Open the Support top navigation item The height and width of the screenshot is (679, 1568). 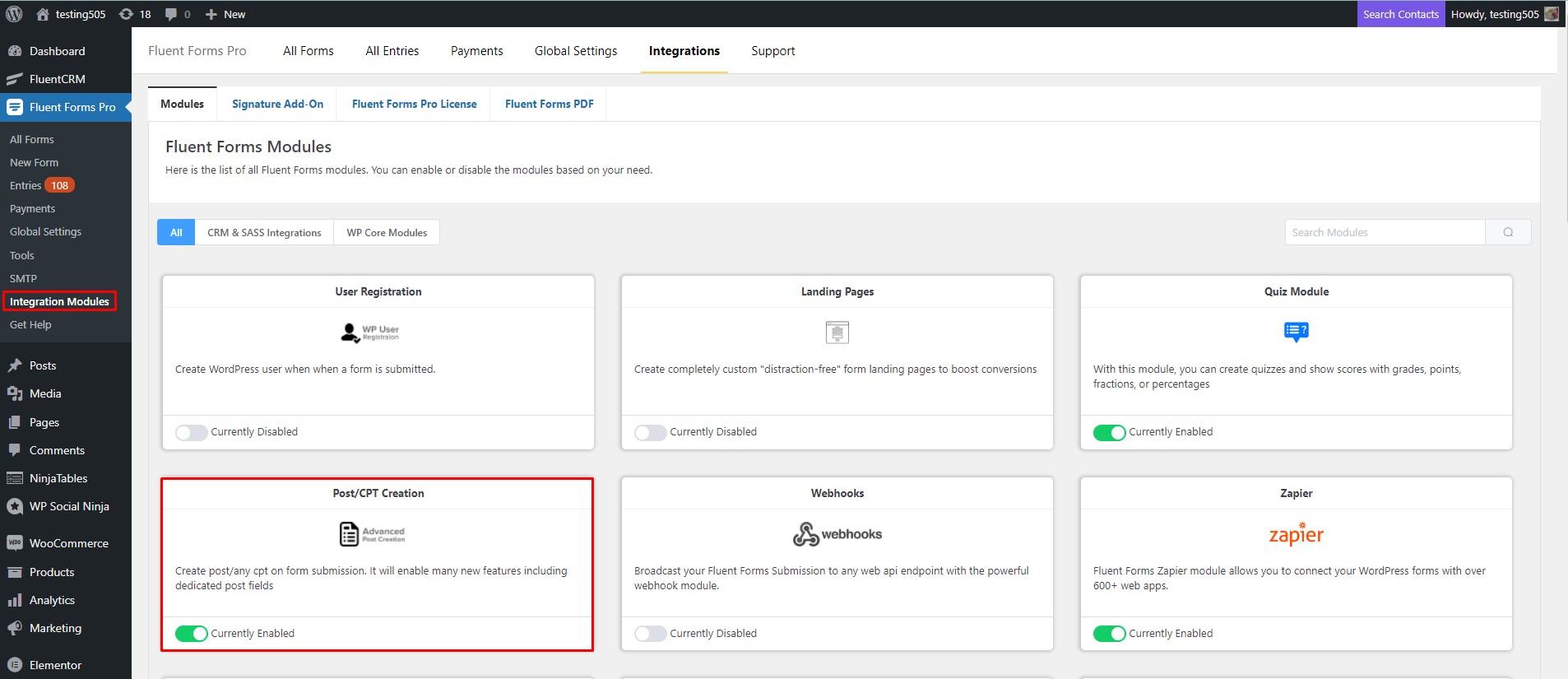point(773,51)
